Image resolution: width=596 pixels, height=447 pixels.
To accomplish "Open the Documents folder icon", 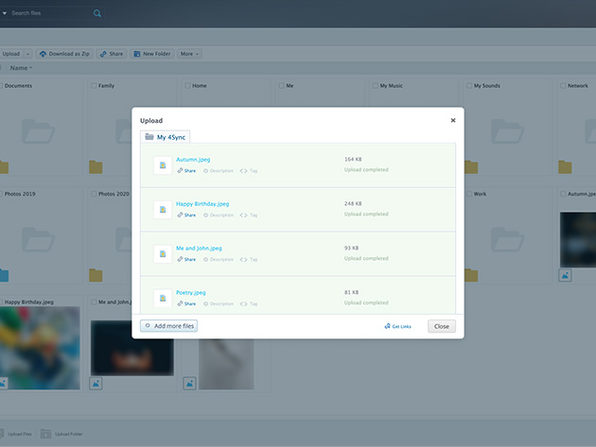I will tap(38, 131).
